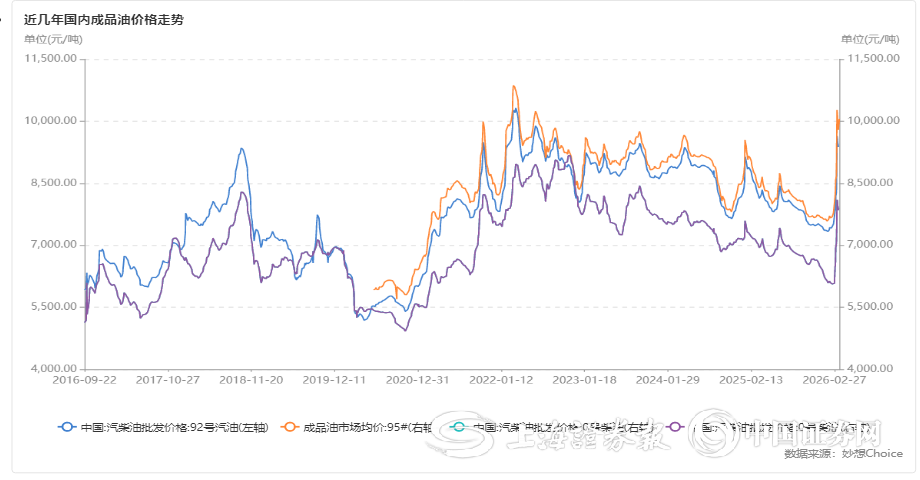Click the right 单位(元/吨) axis unit label
Screen dimensions: 920x480
coord(869,39)
